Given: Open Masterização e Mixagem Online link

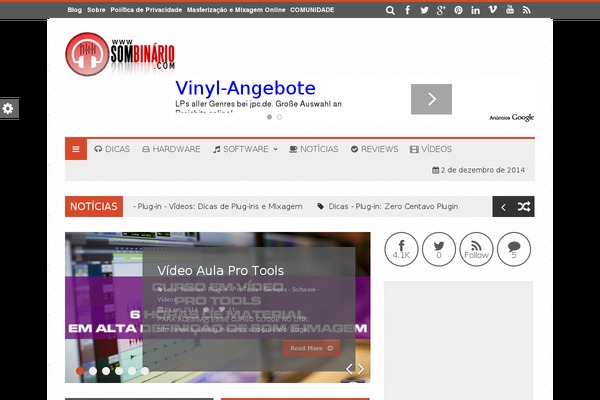Looking at the screenshot, I should pyautogui.click(x=236, y=10).
